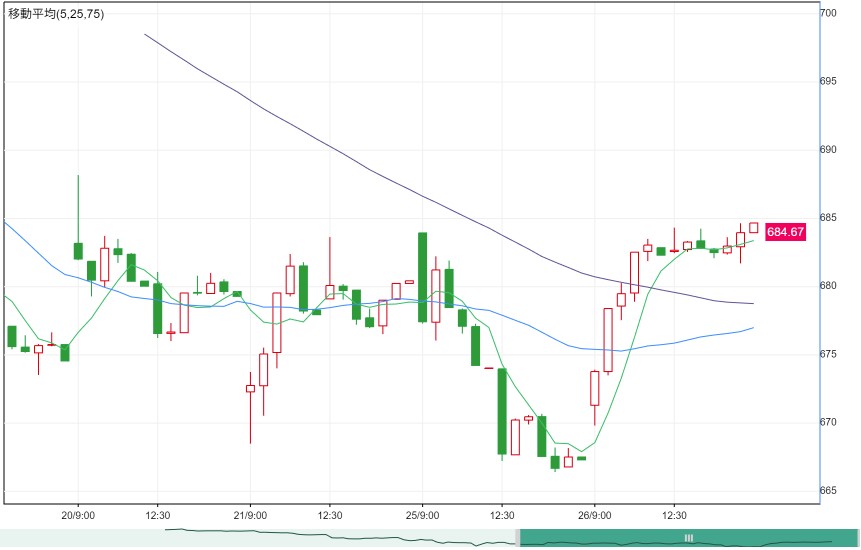Click the moving average (5,25,75) legend
This screenshot has height=550, width=861.
[x=55, y=14]
